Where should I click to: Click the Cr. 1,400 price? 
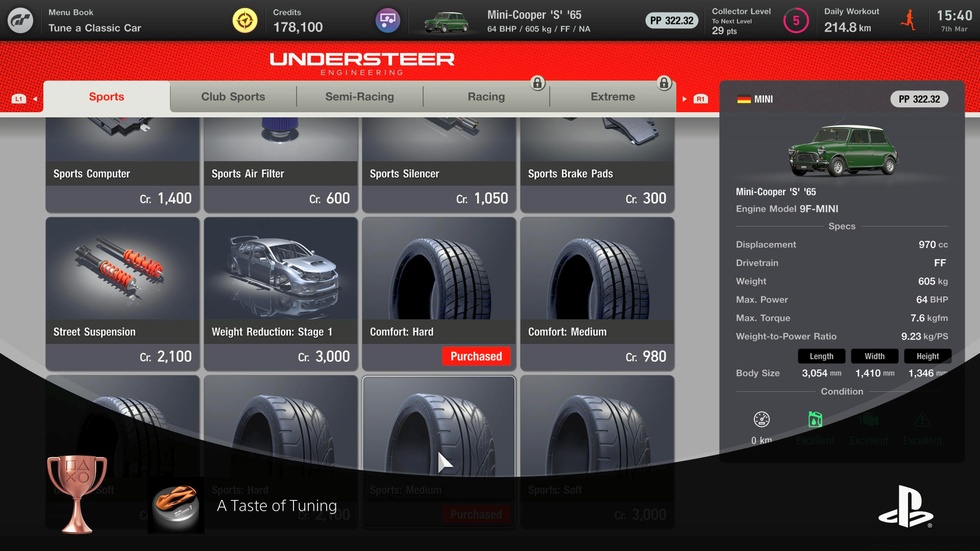point(166,199)
